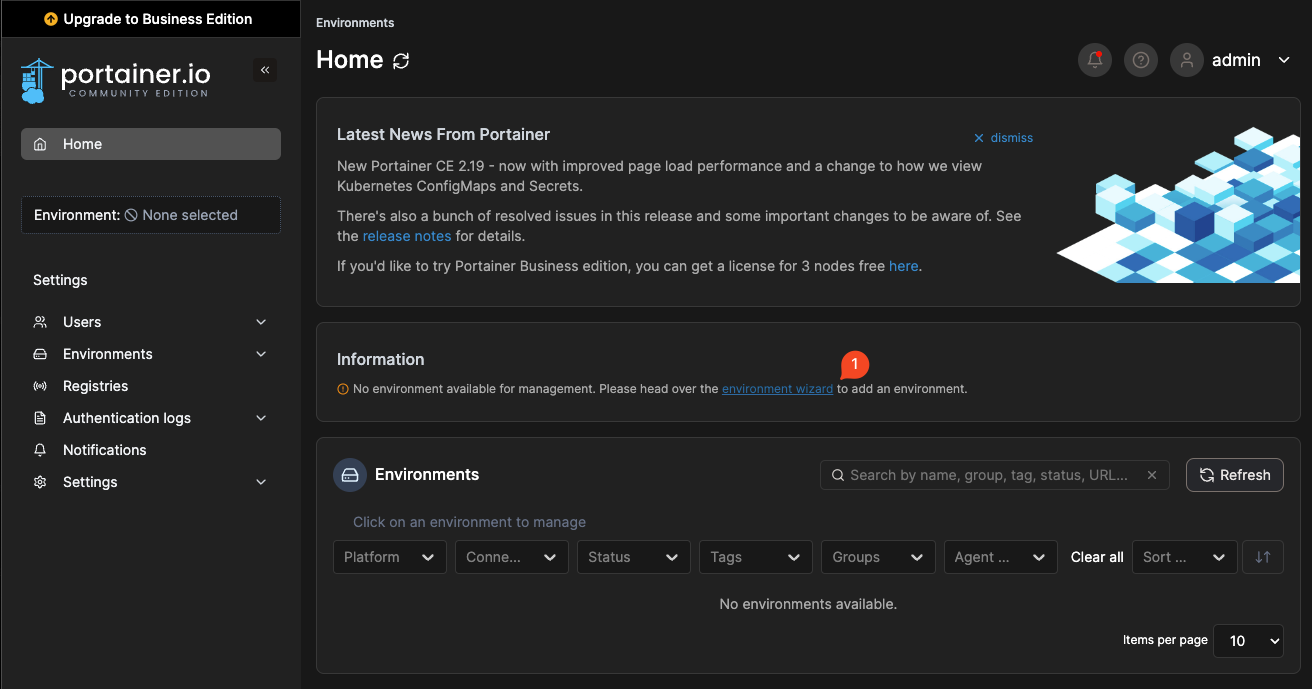Click the Registries radio icon in sidebar
The image size is (1312, 689).
click(40, 386)
